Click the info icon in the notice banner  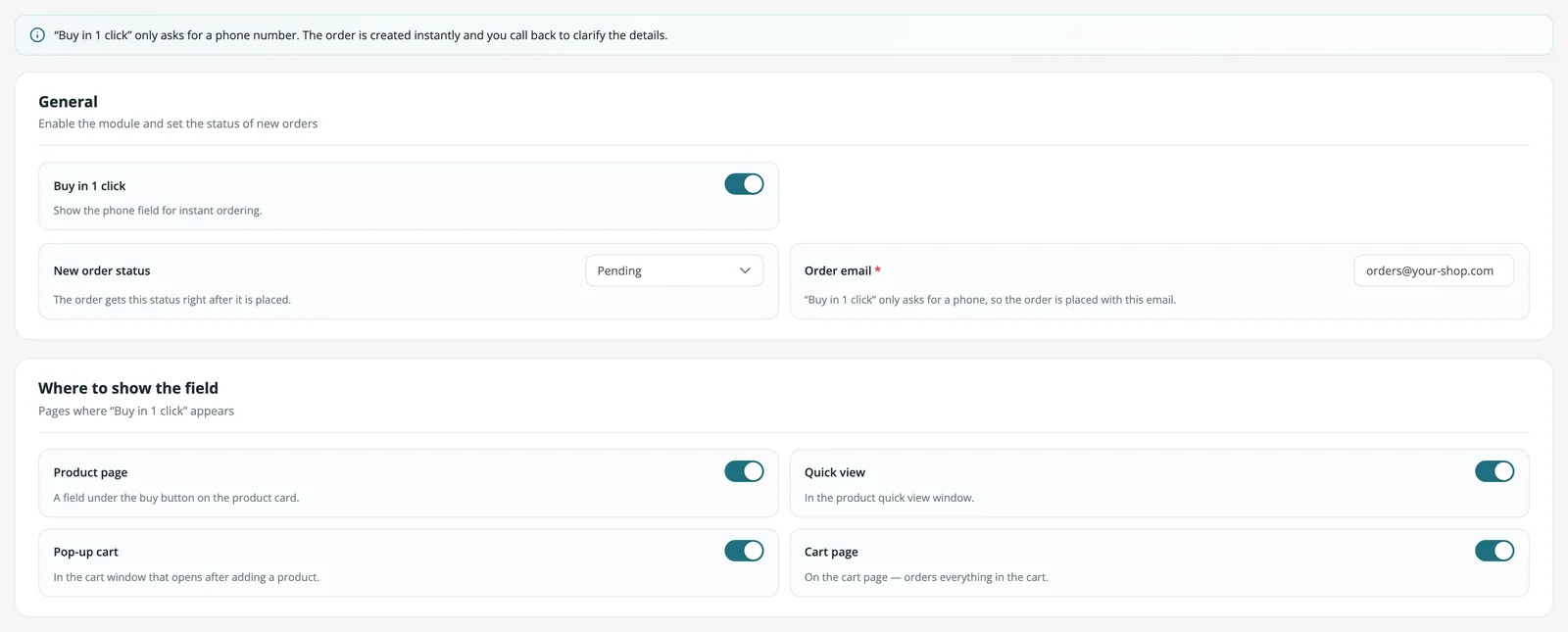pyautogui.click(x=37, y=35)
